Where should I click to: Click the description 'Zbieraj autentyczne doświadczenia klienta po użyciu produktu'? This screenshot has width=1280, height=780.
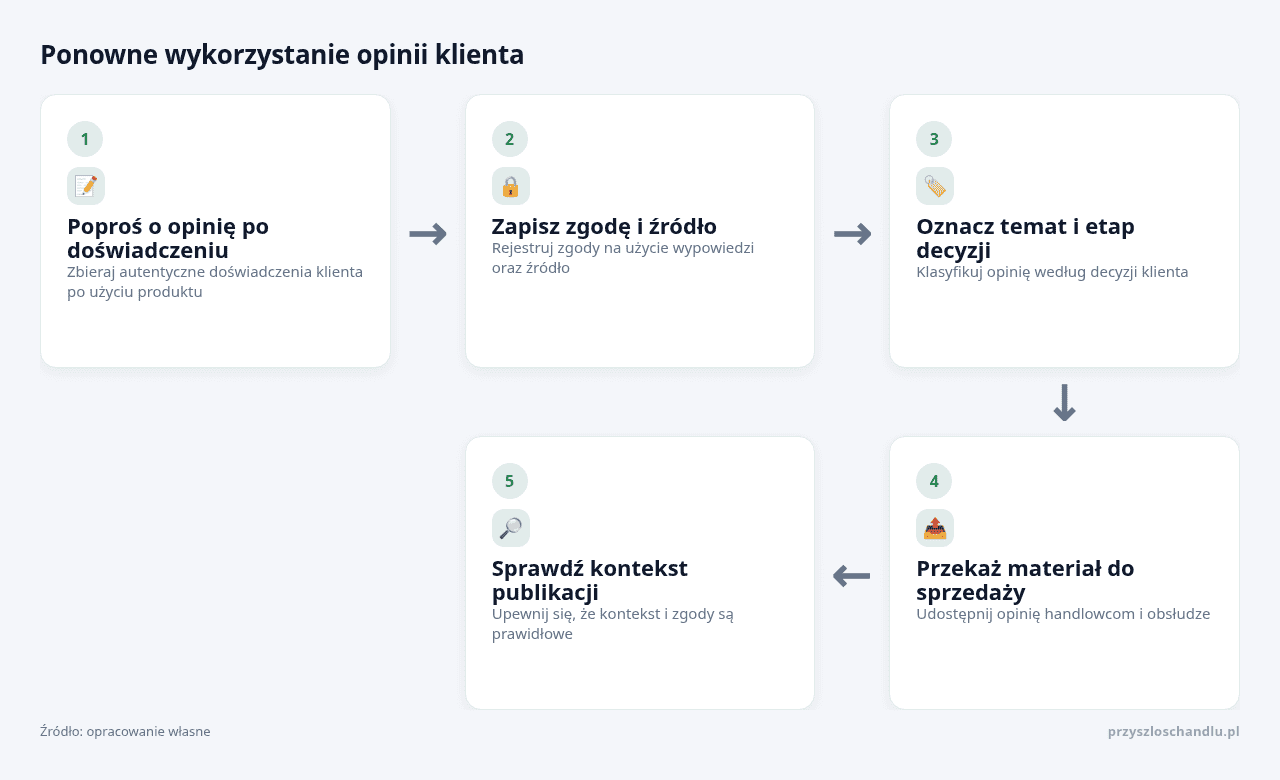point(215,282)
